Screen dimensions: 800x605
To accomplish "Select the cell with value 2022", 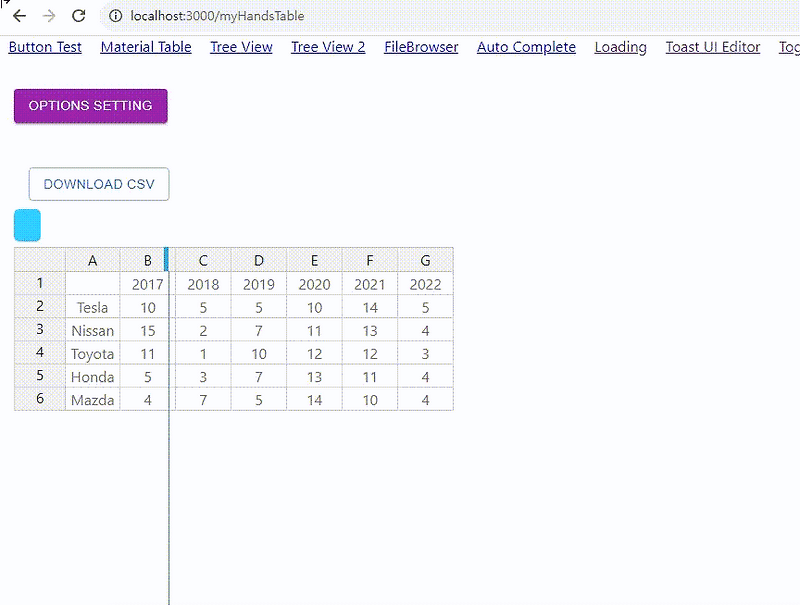I will [425, 284].
